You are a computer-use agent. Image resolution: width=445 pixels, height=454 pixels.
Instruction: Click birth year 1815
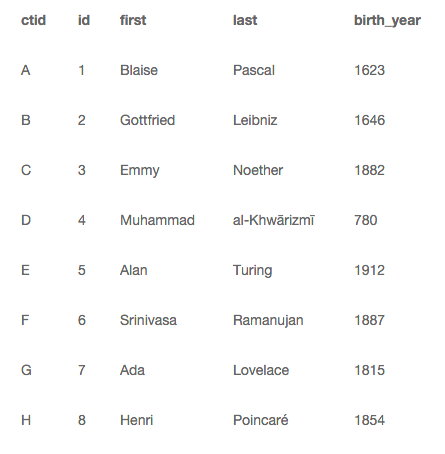click(369, 370)
